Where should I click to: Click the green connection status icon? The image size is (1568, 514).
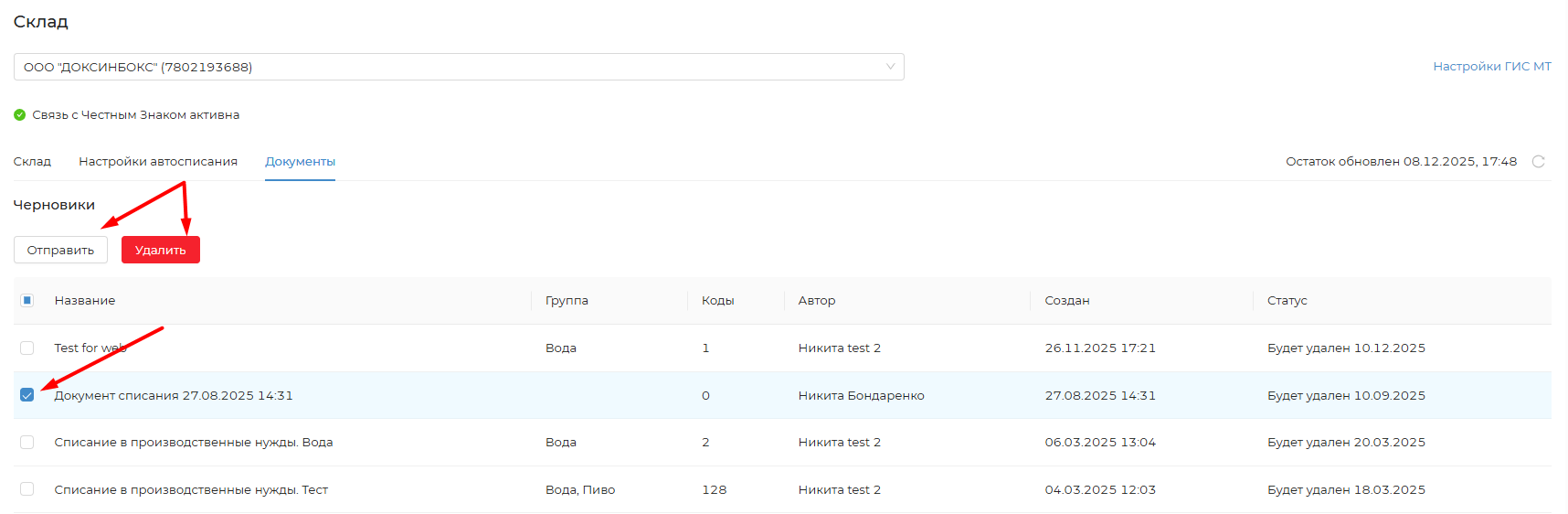point(19,115)
